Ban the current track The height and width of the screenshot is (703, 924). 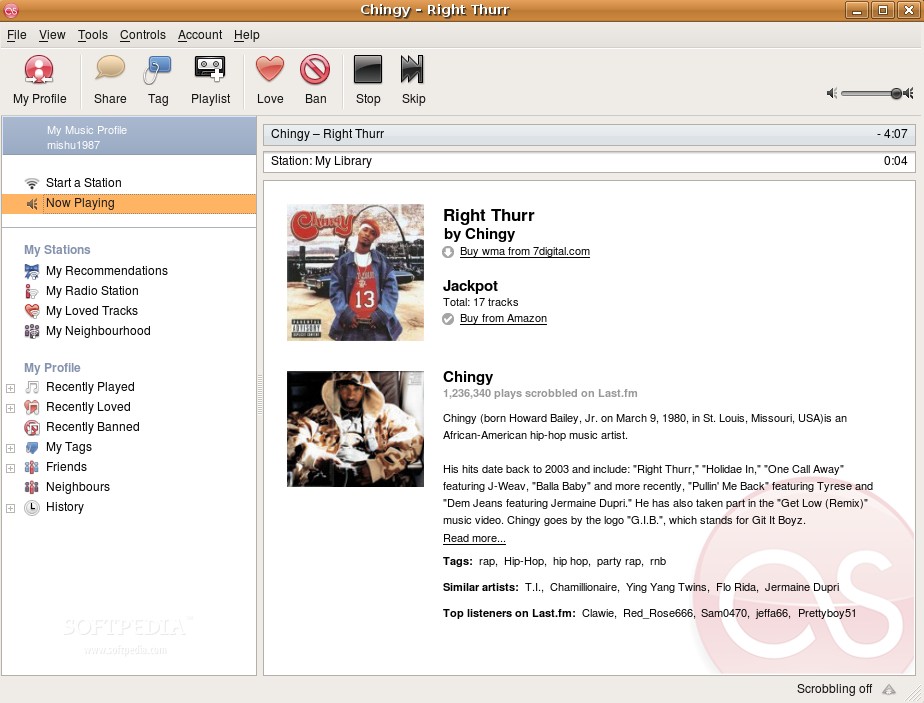315,80
